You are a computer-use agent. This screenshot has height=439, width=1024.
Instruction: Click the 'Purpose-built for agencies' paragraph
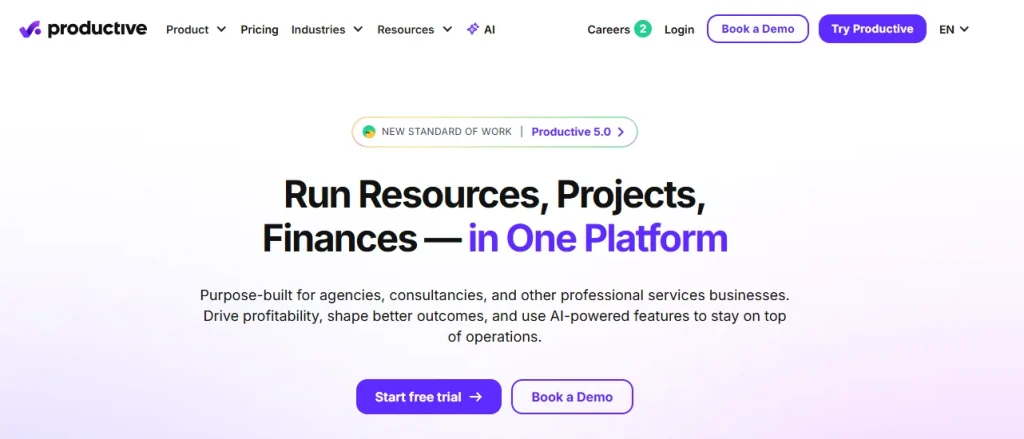(495, 316)
